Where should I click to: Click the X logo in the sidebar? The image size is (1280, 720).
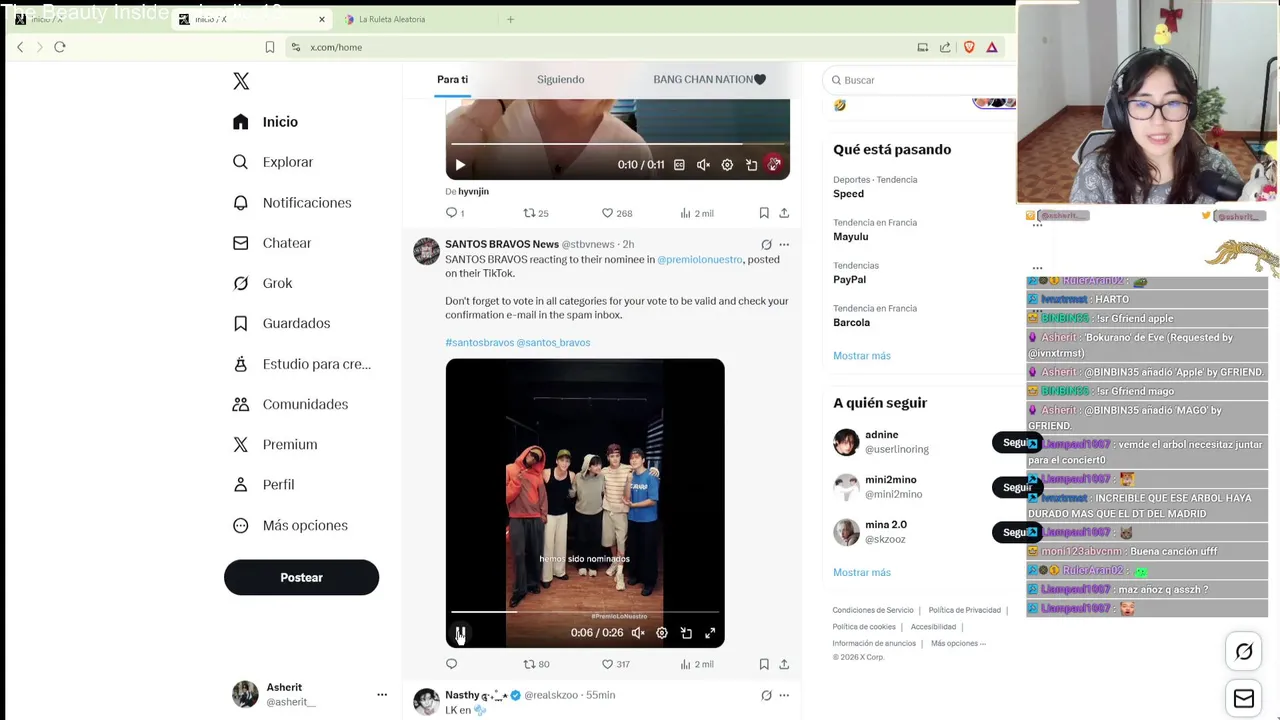(x=241, y=81)
